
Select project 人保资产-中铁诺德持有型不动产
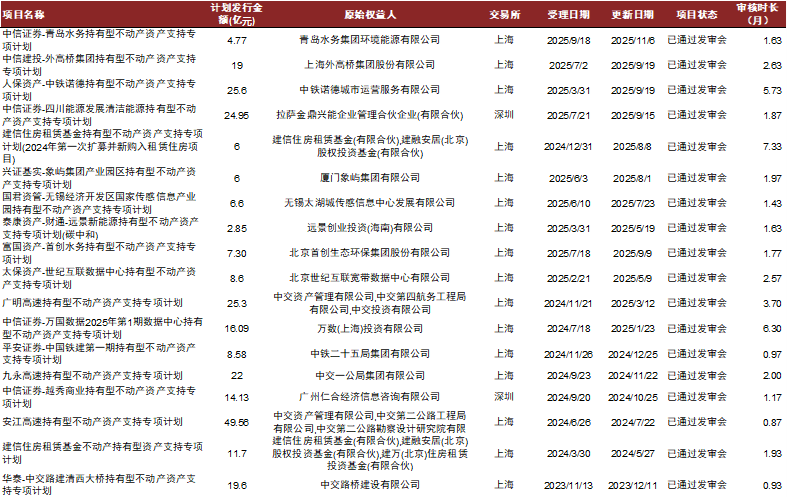(99, 90)
